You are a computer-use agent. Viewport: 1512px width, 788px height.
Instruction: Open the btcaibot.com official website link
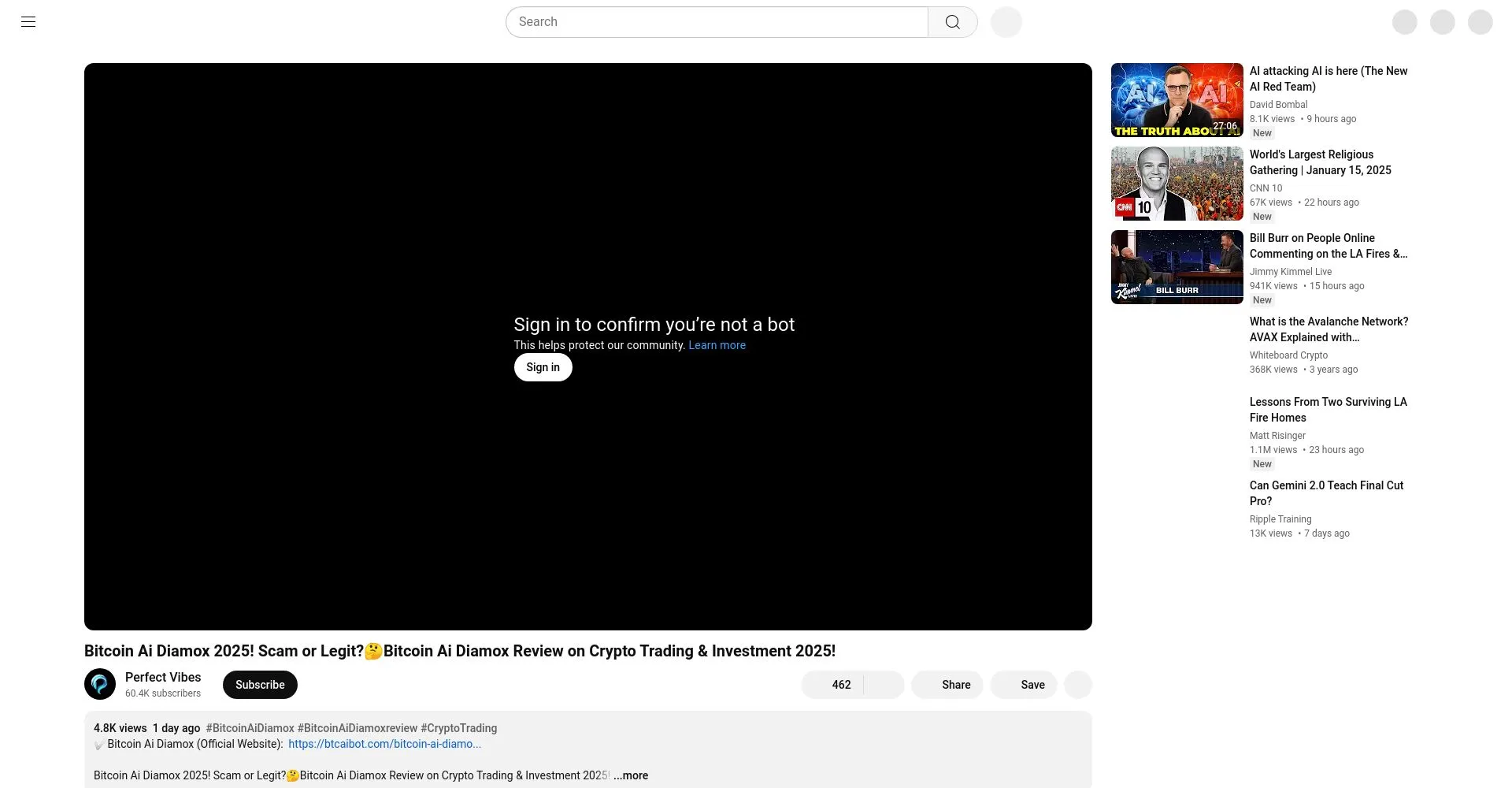[384, 744]
